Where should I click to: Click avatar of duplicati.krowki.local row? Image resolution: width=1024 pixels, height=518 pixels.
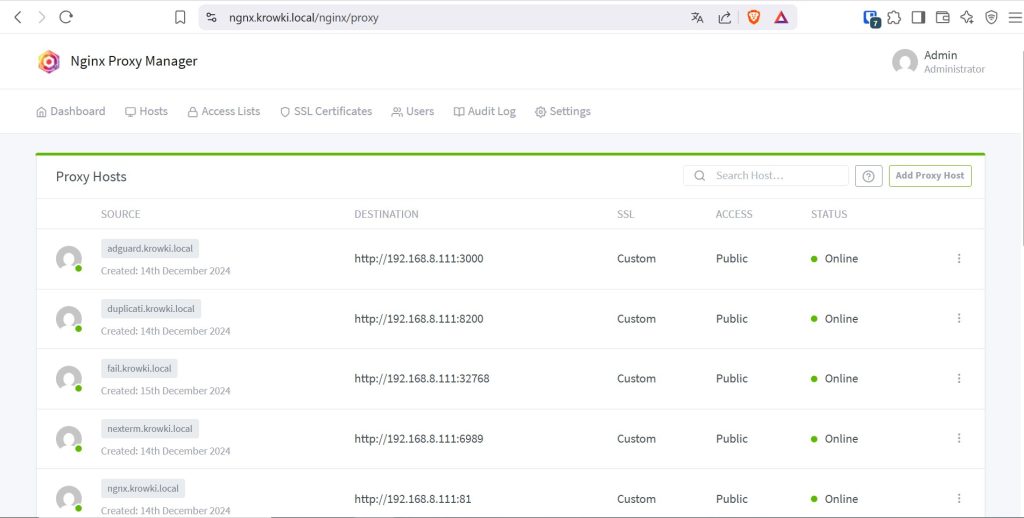(x=69, y=319)
